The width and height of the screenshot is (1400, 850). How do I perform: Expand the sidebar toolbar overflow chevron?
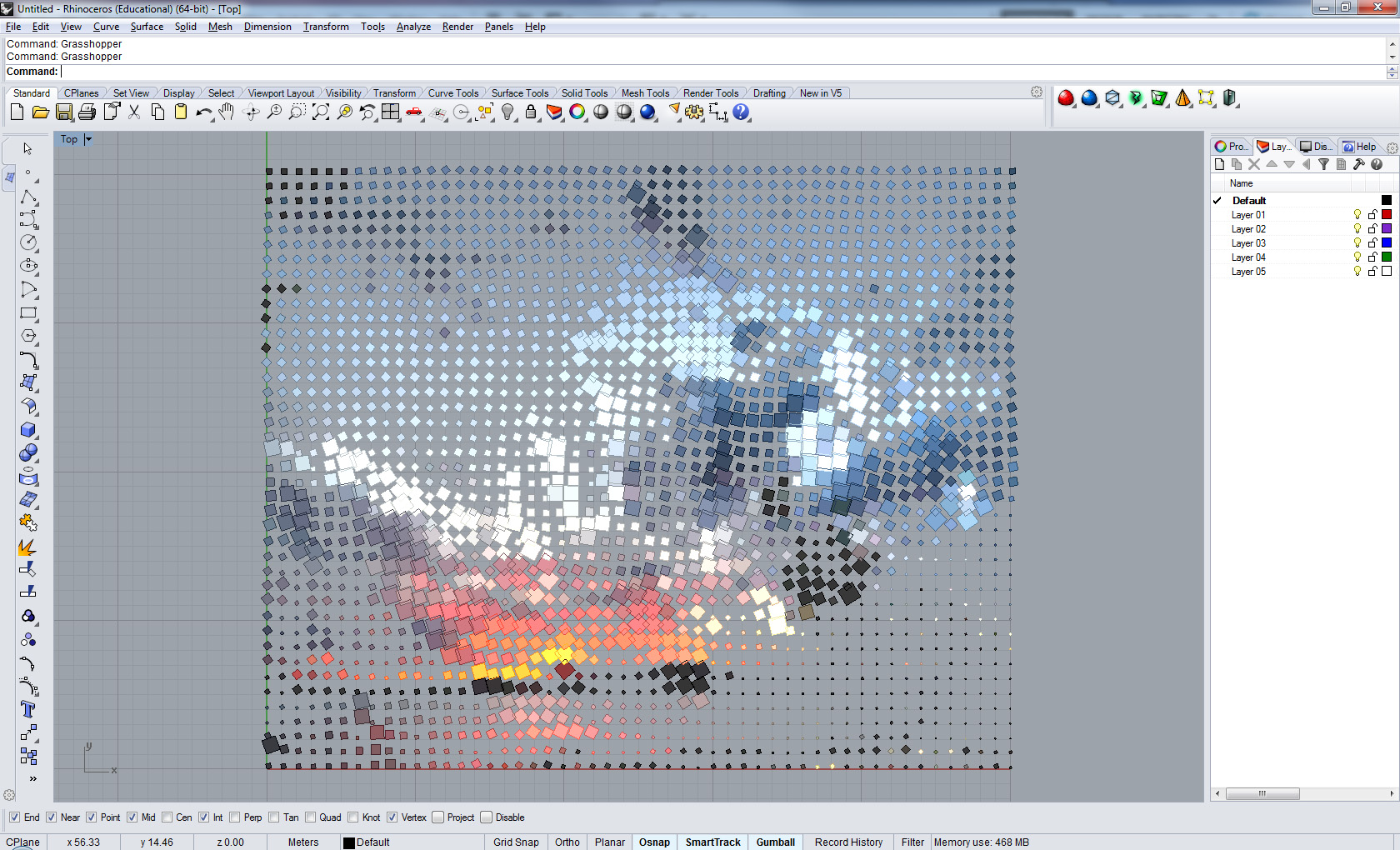pyautogui.click(x=33, y=779)
